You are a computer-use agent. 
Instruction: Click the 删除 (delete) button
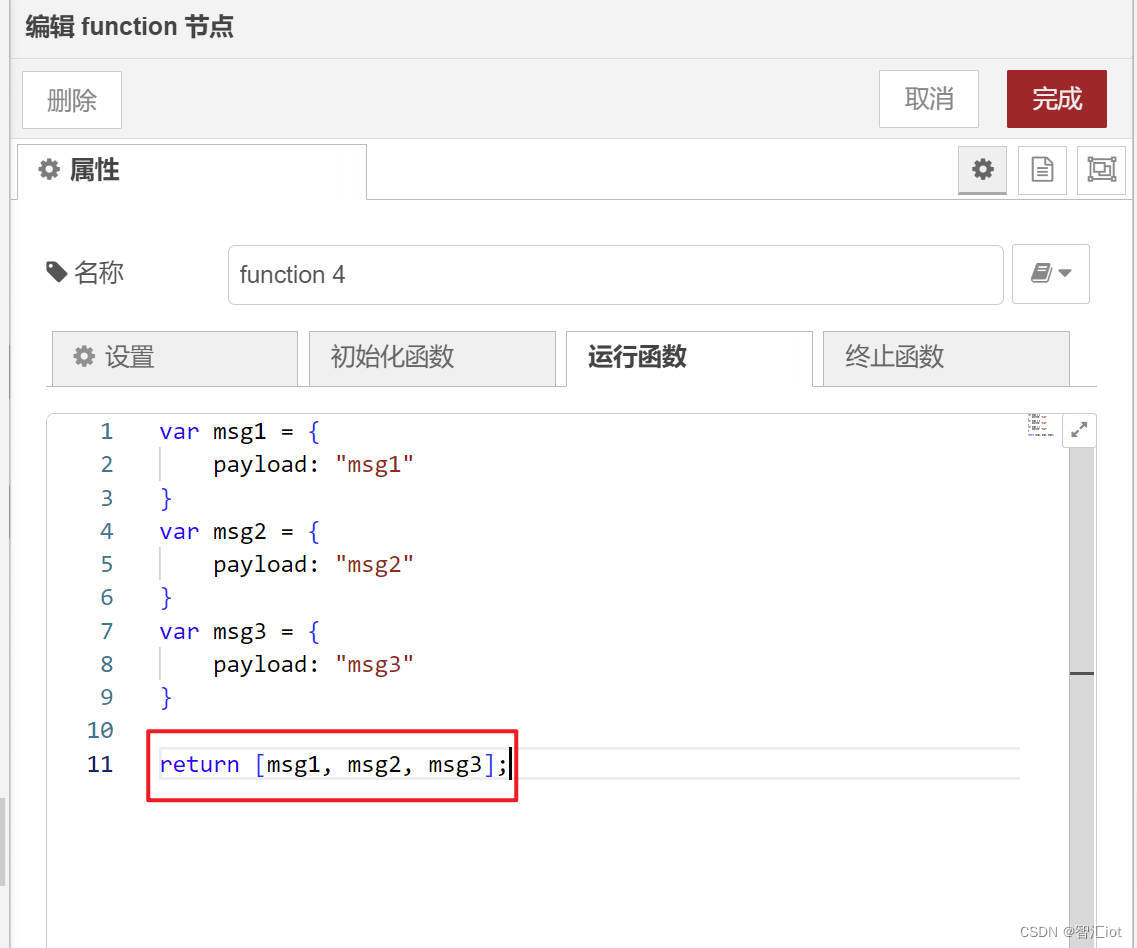coord(72,100)
